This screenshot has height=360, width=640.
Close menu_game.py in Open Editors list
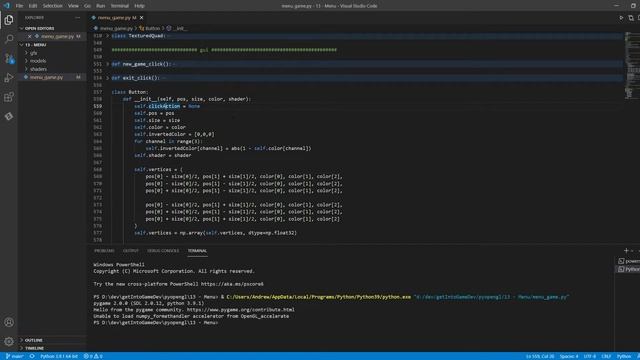click(x=29, y=36)
